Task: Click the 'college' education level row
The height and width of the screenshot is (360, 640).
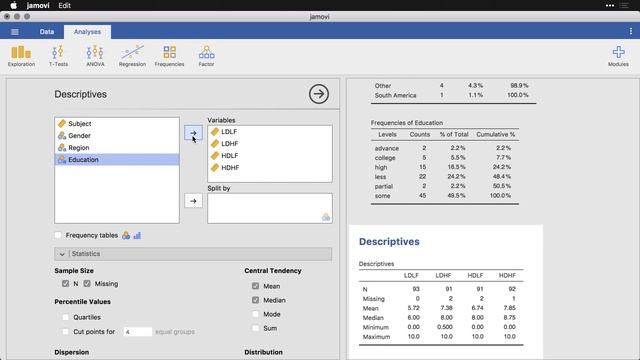Action: [445, 158]
